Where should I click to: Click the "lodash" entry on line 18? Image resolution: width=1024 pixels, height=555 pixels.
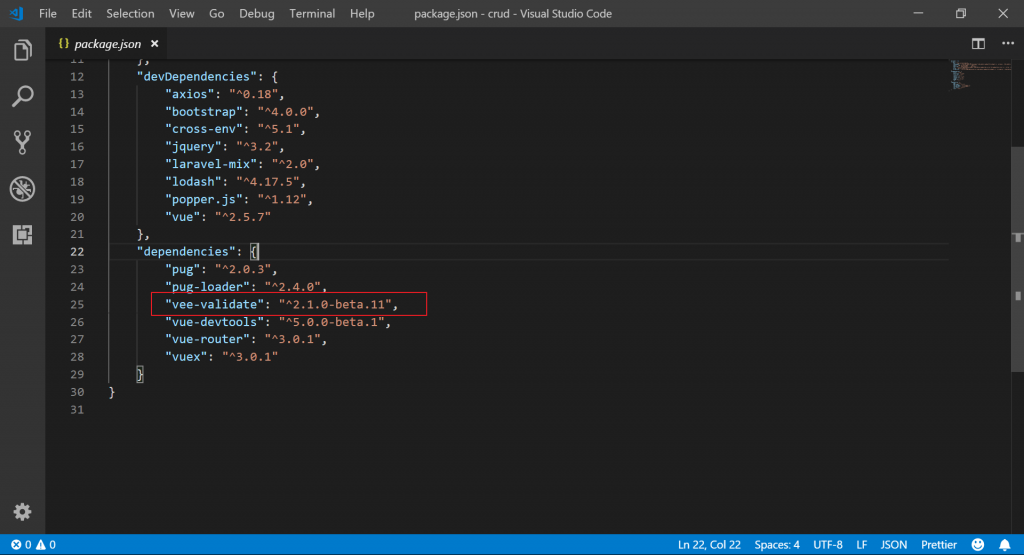click(235, 182)
